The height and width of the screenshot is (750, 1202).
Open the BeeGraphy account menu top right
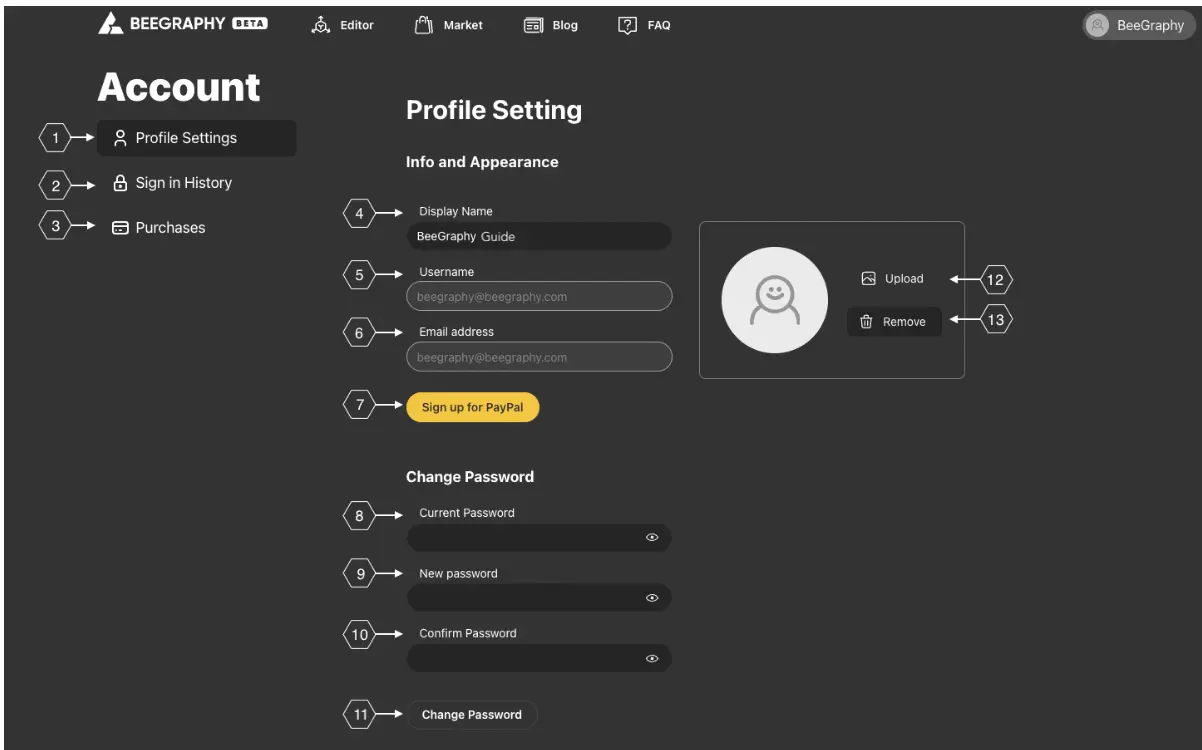point(1137,24)
